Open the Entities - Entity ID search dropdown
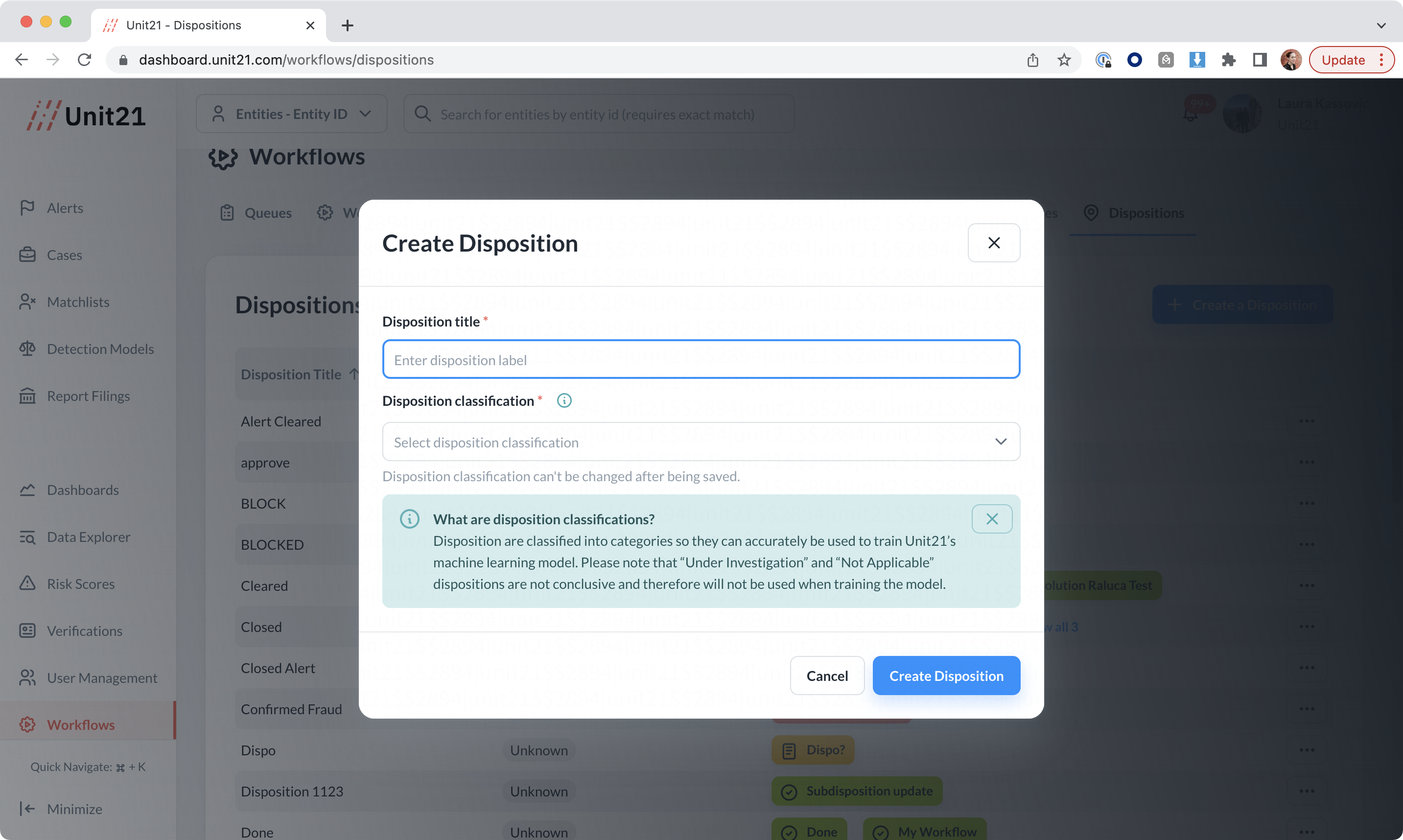The image size is (1403, 840). [291, 114]
